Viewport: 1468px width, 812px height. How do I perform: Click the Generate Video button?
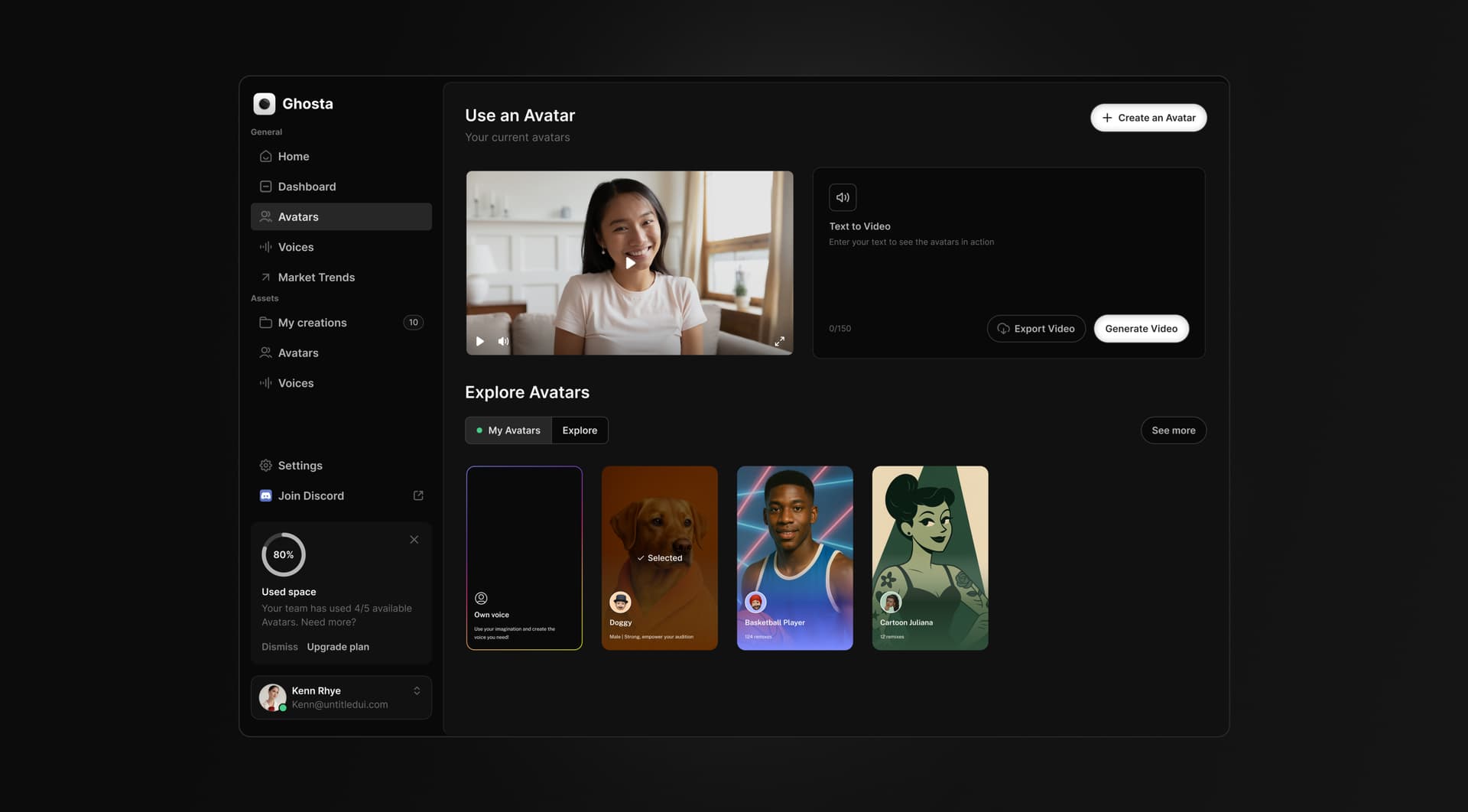(x=1141, y=329)
